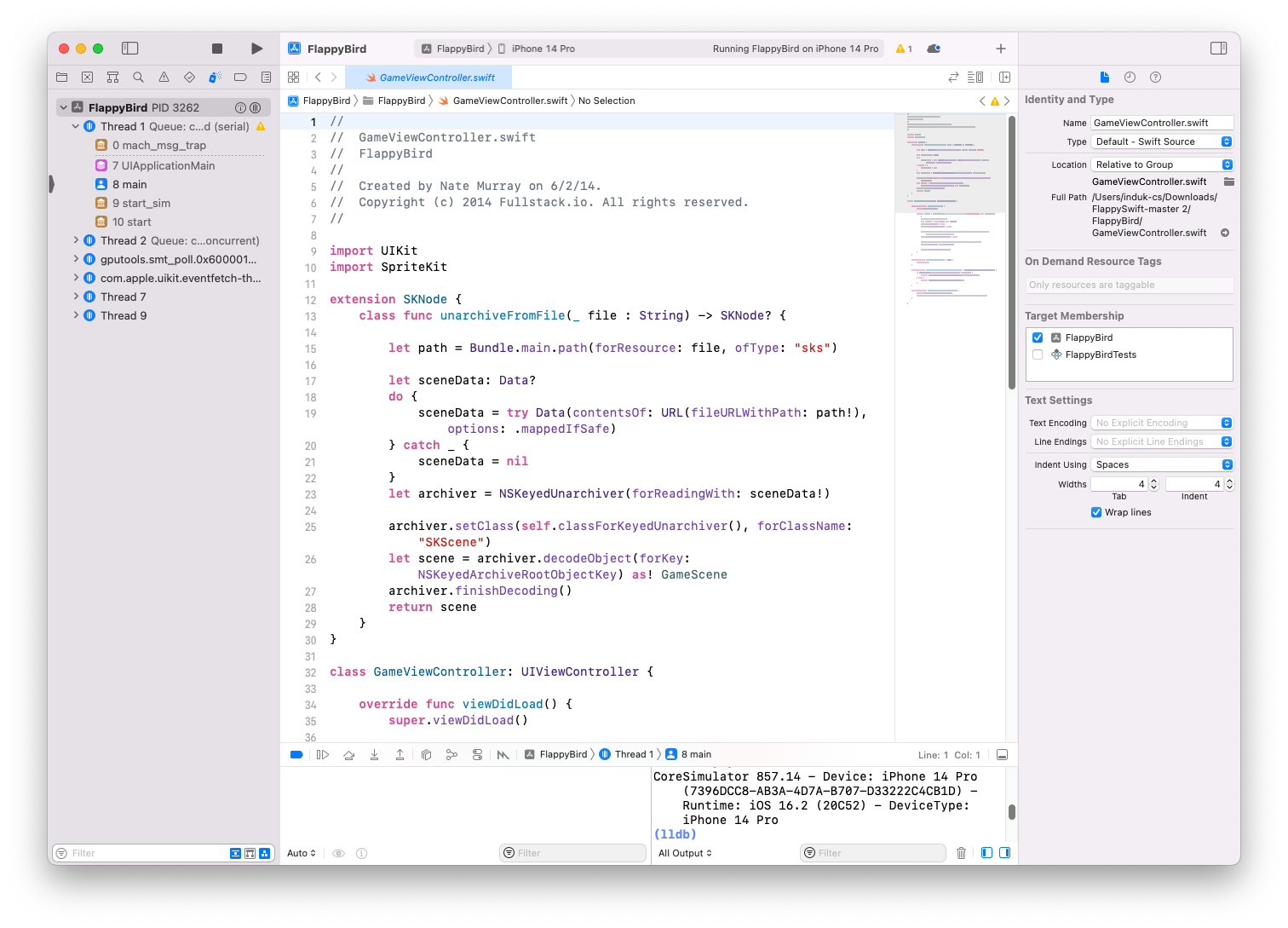Clear the console with trash icon
Viewport: 1288px width, 928px height.
click(961, 853)
